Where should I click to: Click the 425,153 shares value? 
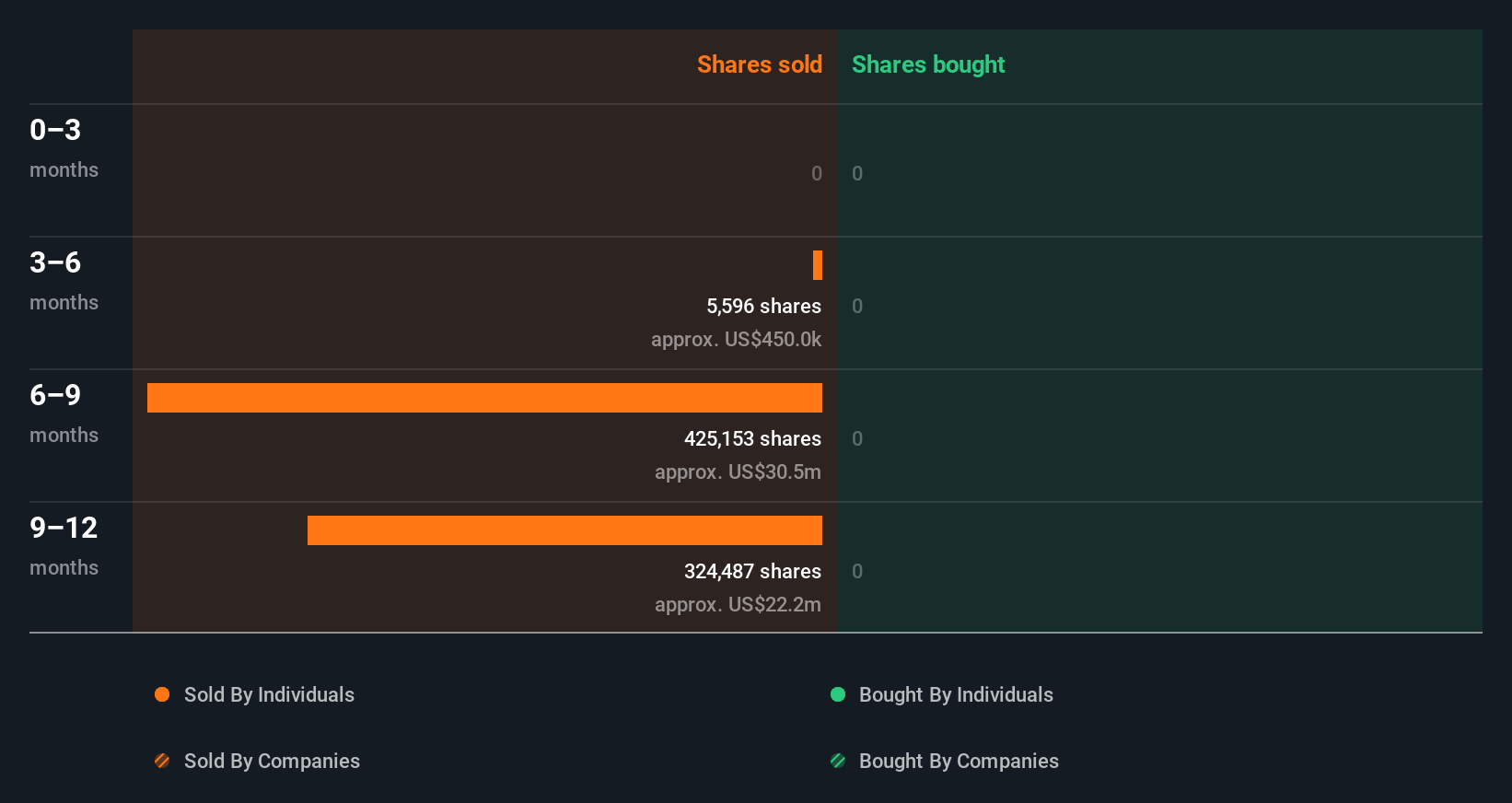point(752,438)
